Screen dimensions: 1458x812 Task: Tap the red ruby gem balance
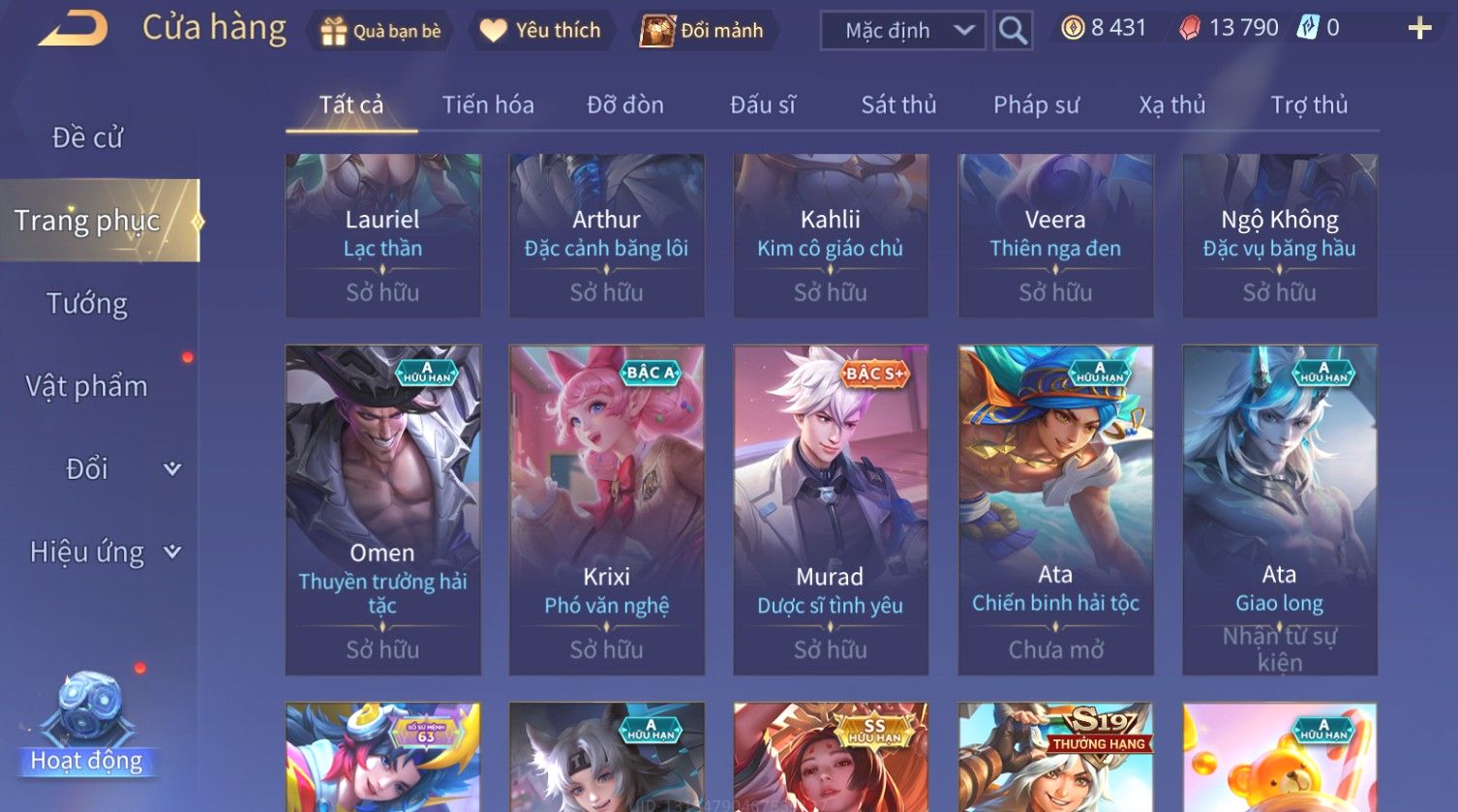click(x=1229, y=28)
